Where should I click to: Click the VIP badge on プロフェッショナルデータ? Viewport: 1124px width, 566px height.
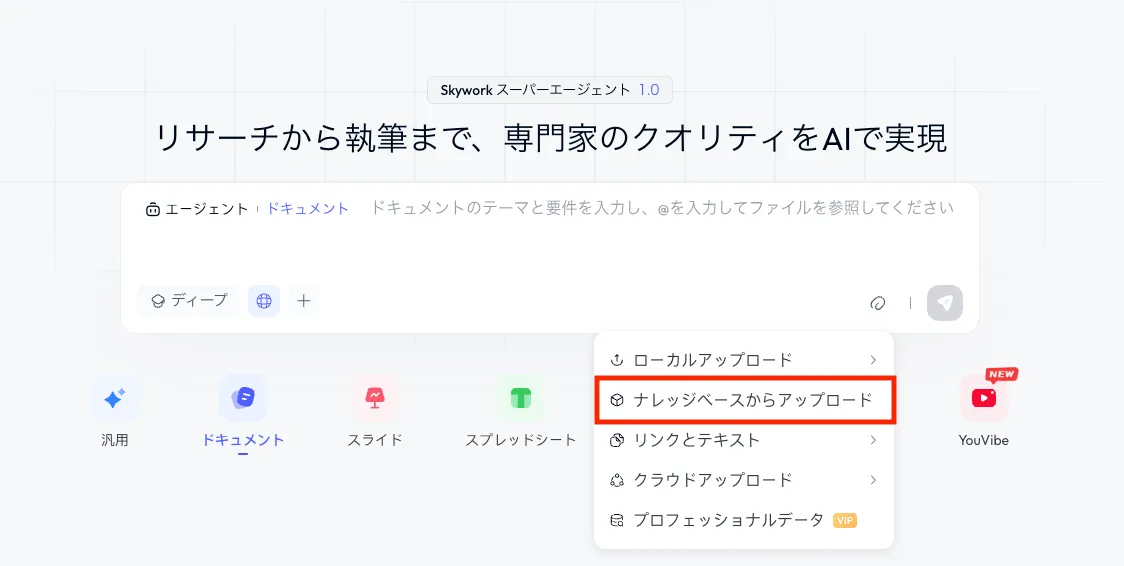(845, 520)
